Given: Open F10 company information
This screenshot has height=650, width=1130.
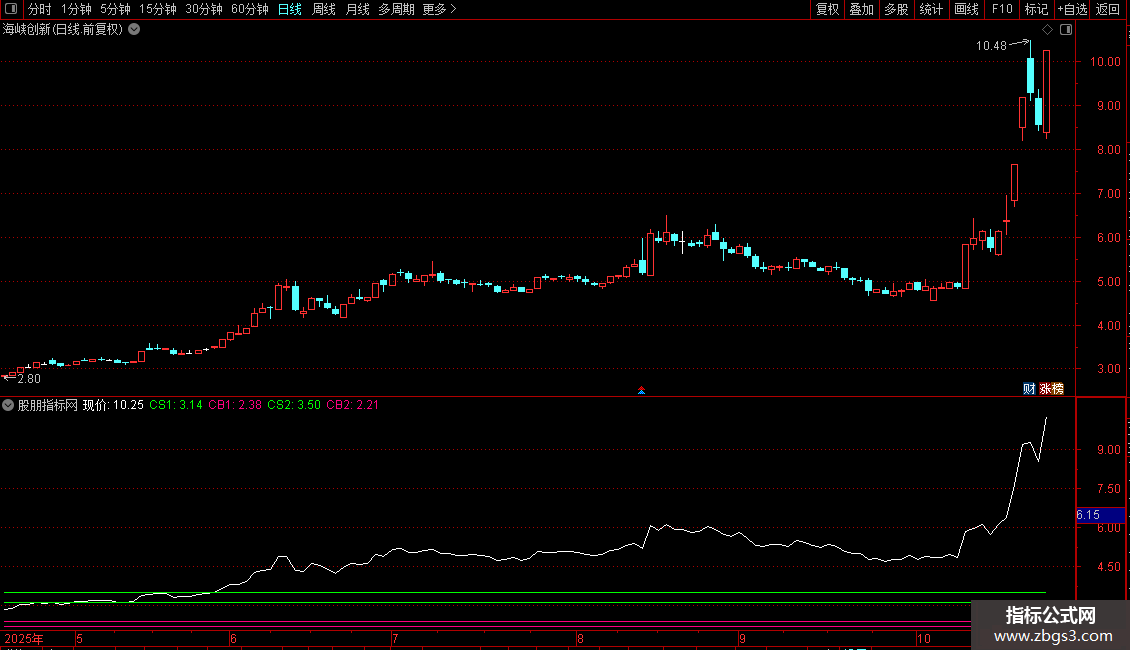Looking at the screenshot, I should coord(1001,9).
